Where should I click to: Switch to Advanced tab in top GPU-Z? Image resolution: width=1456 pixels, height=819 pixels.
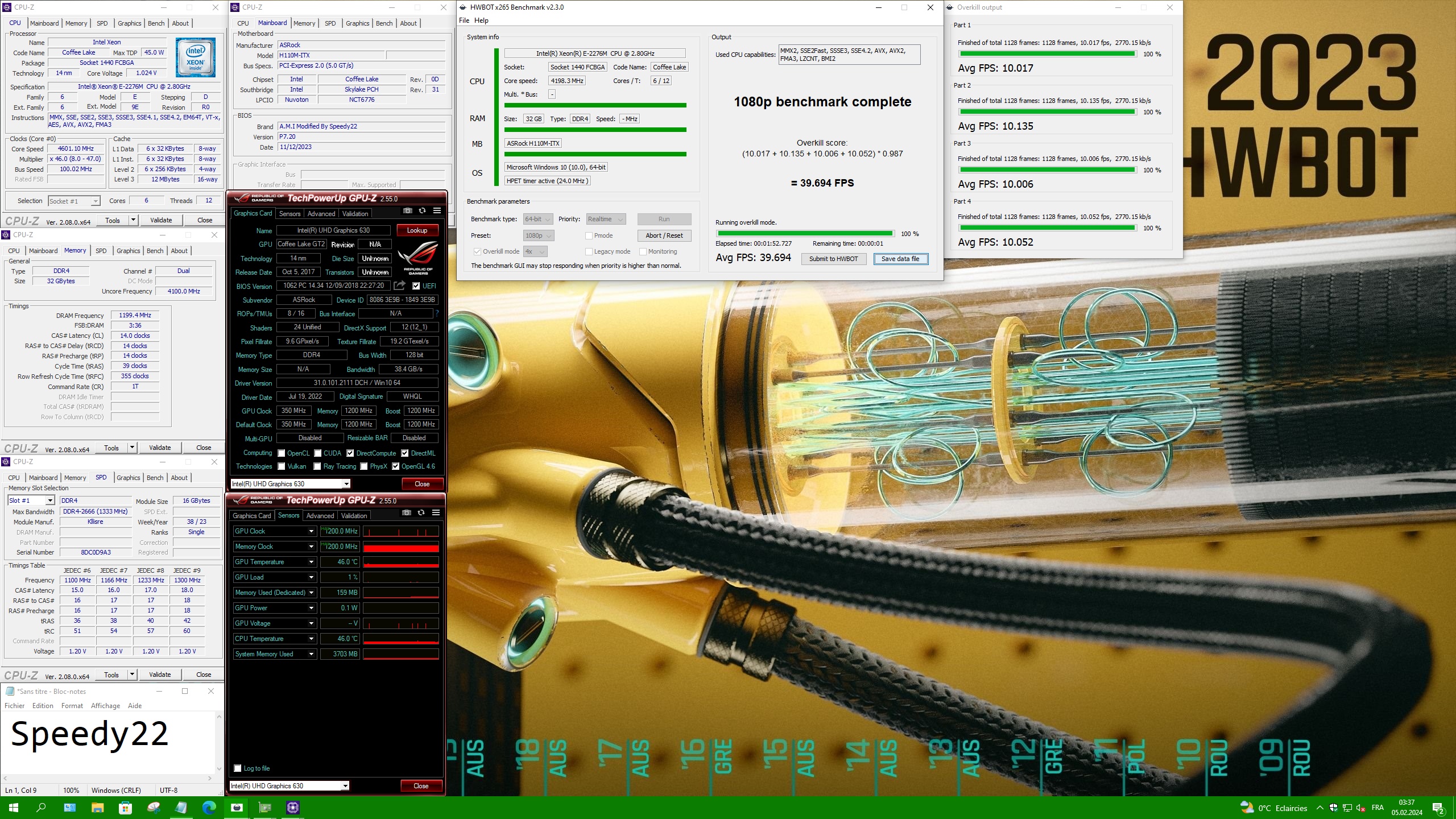(321, 214)
